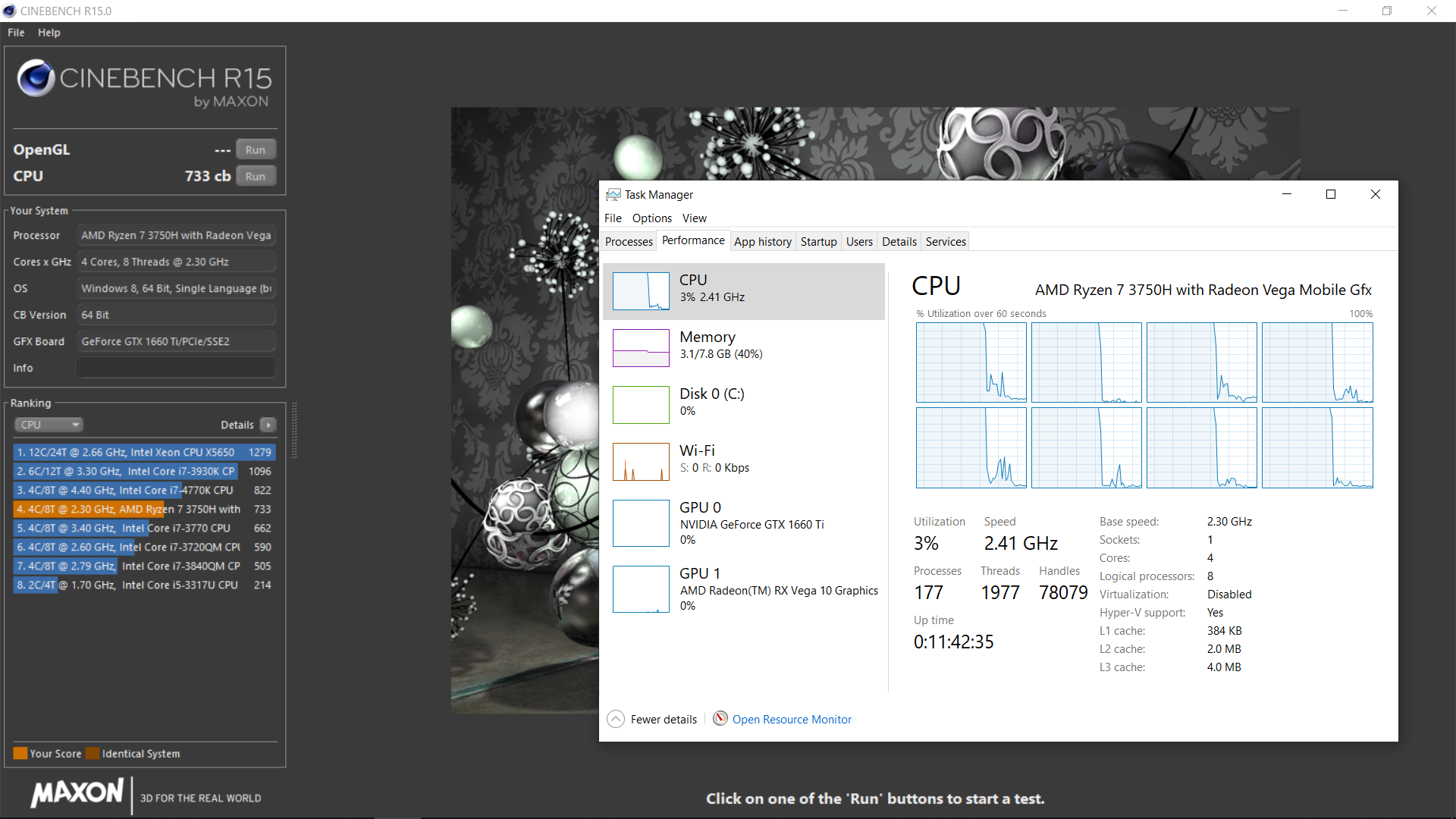Open the CPU ranking type dropdown
Viewport: 1456px width, 819px height.
(x=49, y=425)
